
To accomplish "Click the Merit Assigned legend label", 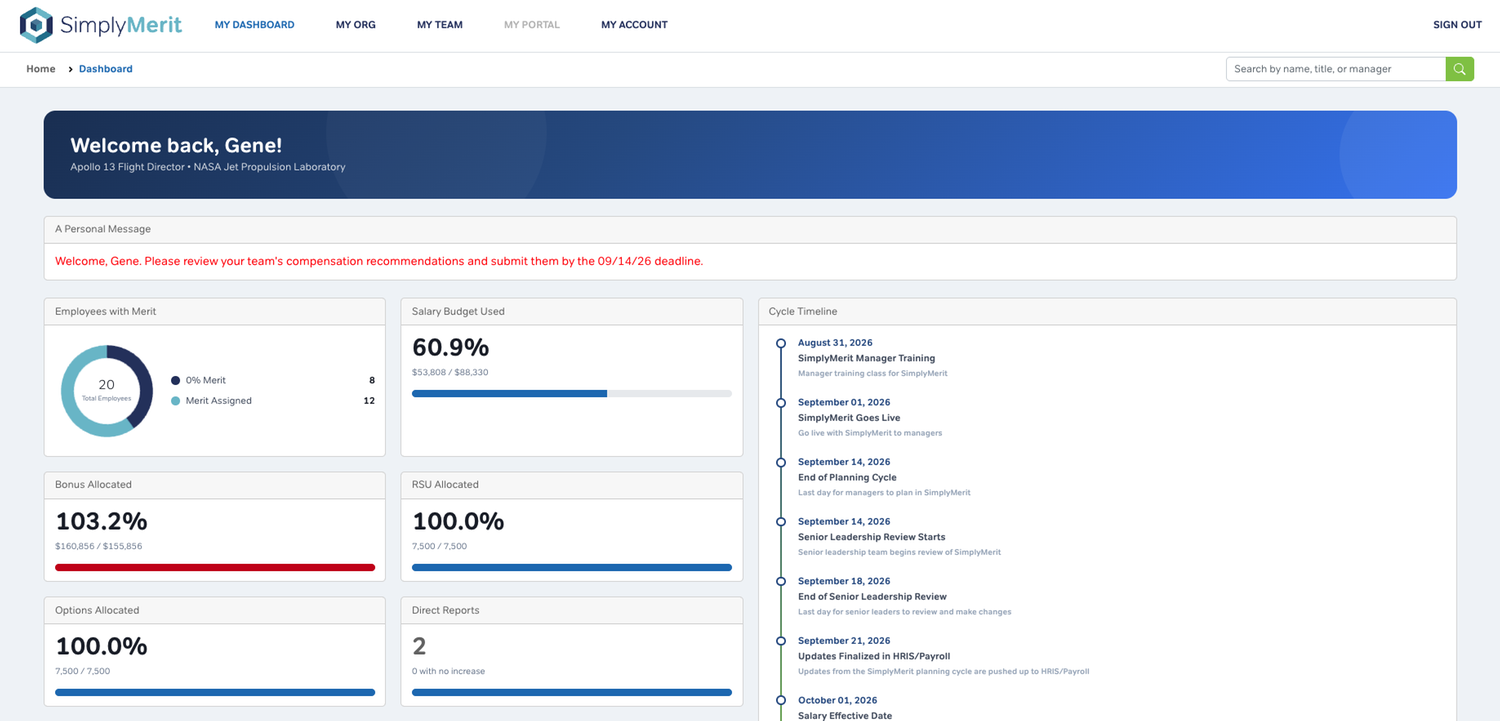I will click(219, 401).
